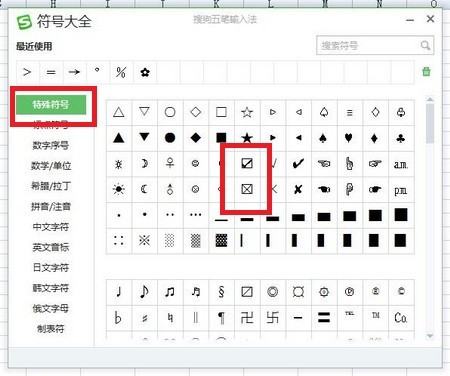Insert the Co. symbol
Viewport: 450px width, 376px height.
click(401, 318)
